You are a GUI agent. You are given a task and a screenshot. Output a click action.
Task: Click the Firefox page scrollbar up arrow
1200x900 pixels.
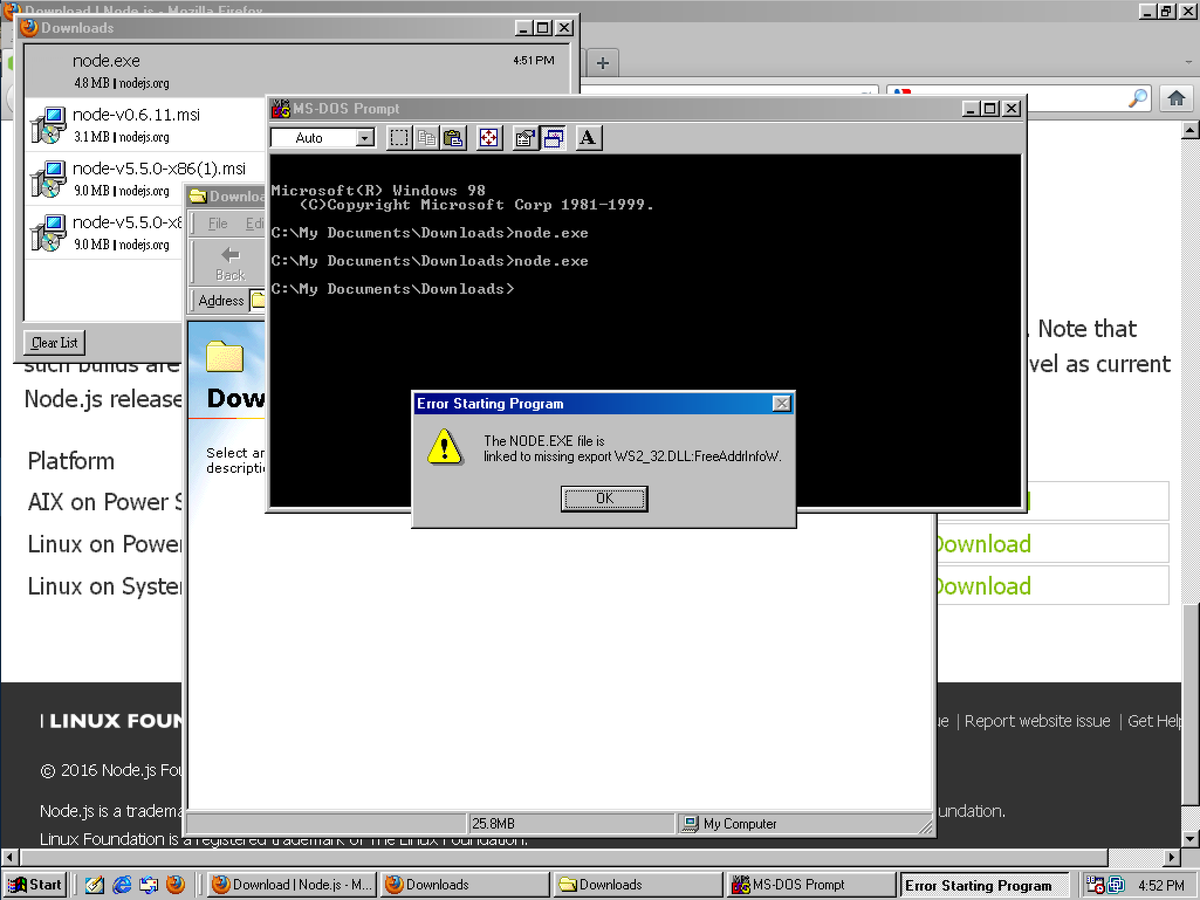[x=1190, y=130]
